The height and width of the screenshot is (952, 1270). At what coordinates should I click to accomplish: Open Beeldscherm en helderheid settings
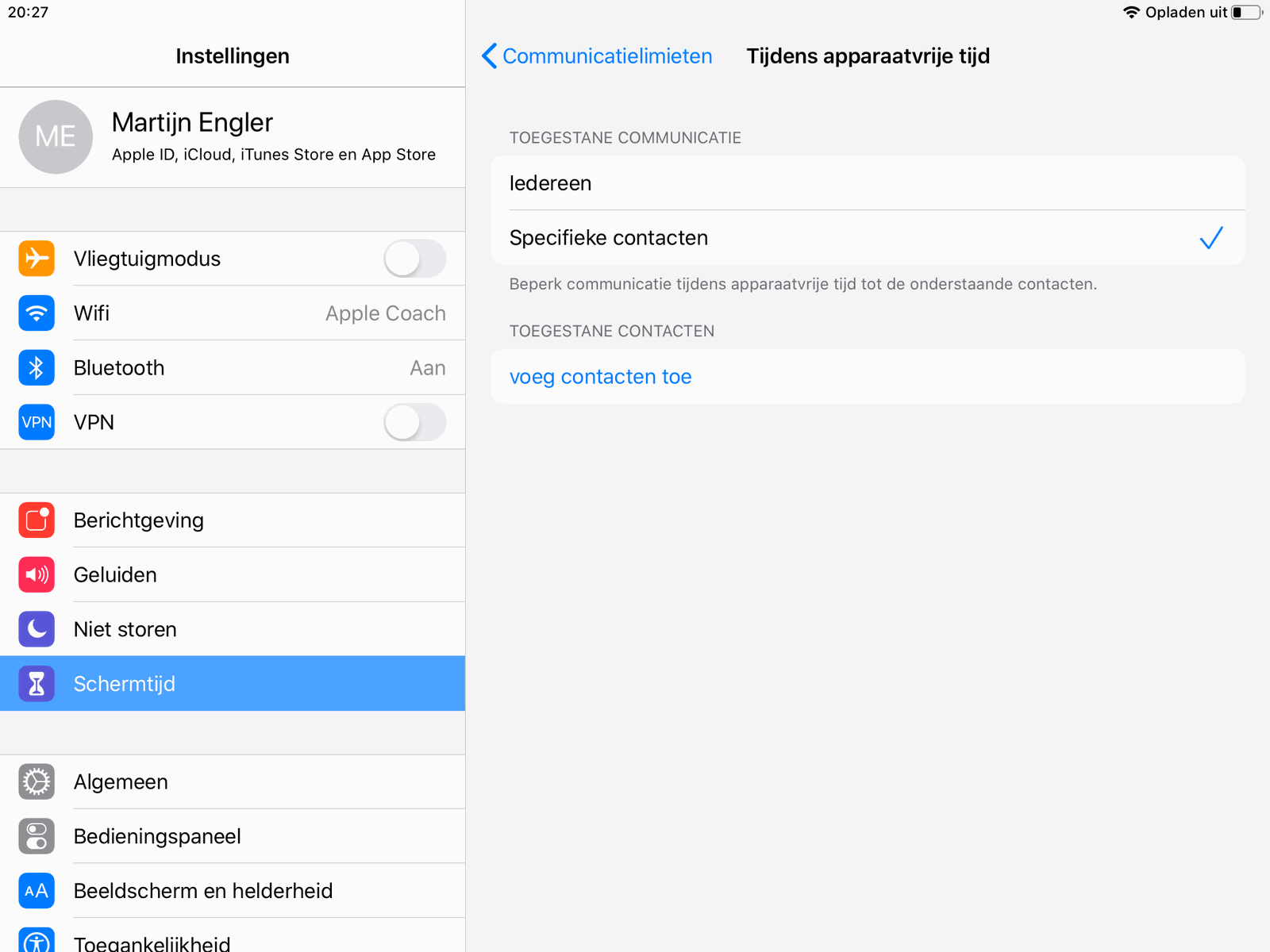[233, 891]
